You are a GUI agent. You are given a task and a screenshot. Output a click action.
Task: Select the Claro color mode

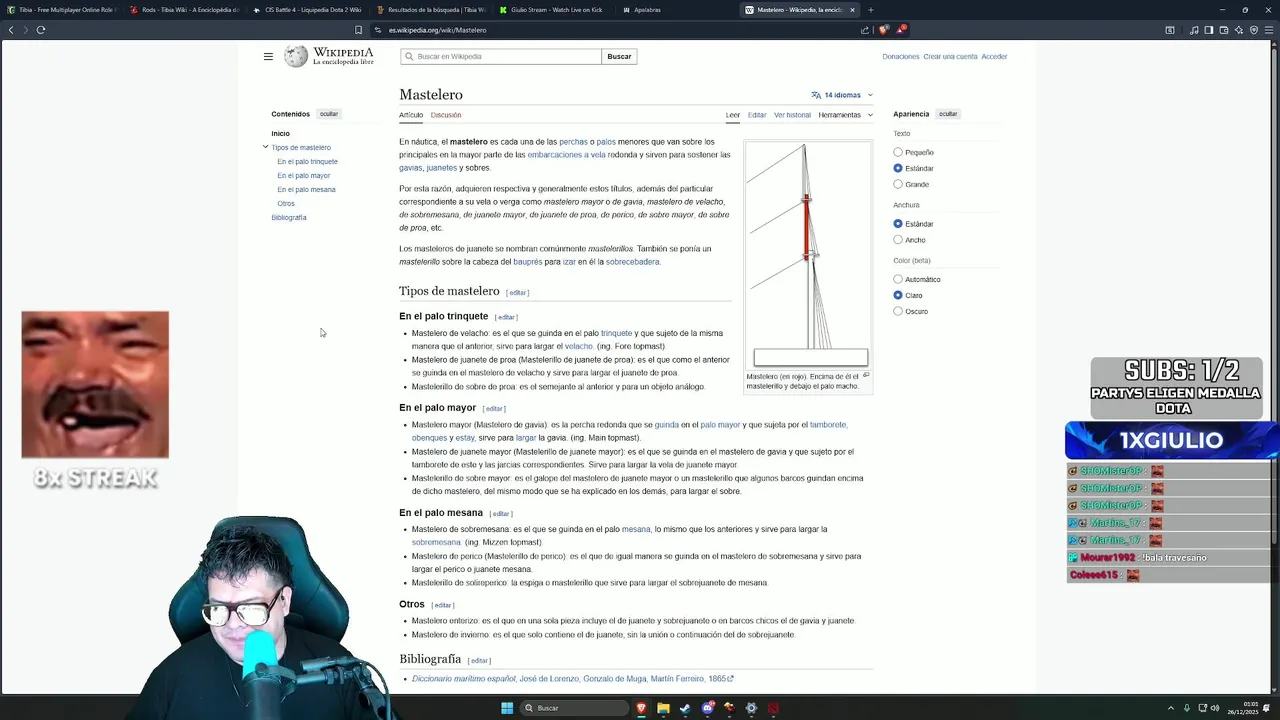pyautogui.click(x=898, y=295)
